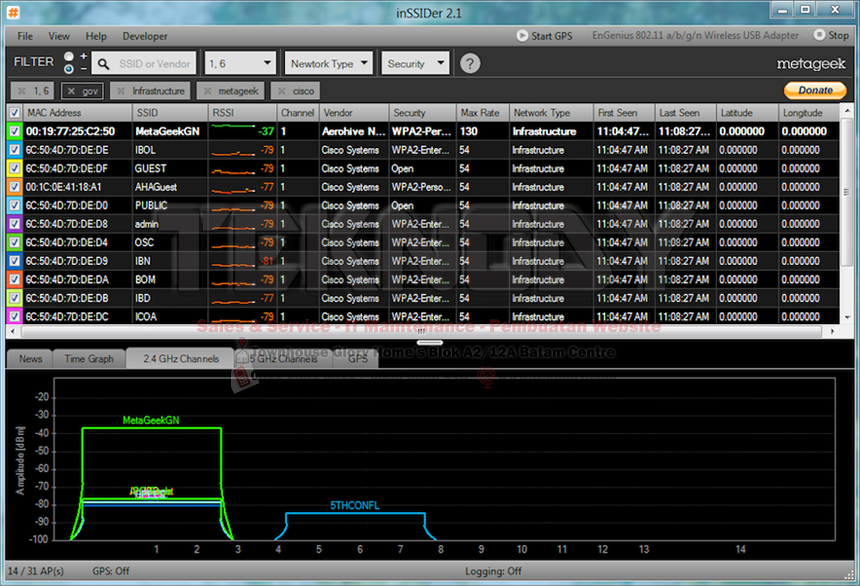Click the "Logging: Off" status text
The image size is (860, 586).
point(494,571)
